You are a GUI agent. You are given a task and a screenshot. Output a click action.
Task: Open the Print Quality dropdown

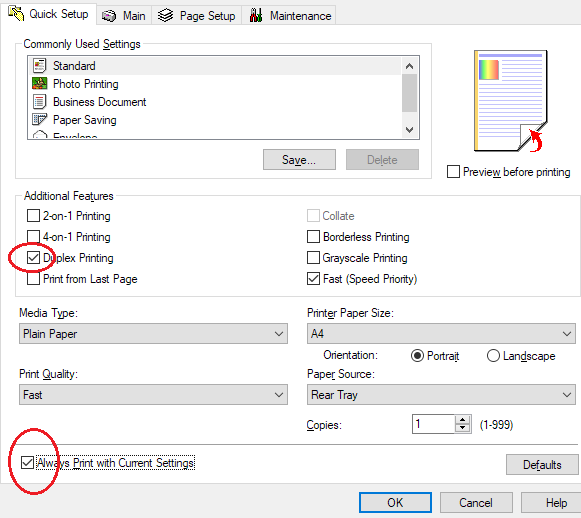pos(153,395)
